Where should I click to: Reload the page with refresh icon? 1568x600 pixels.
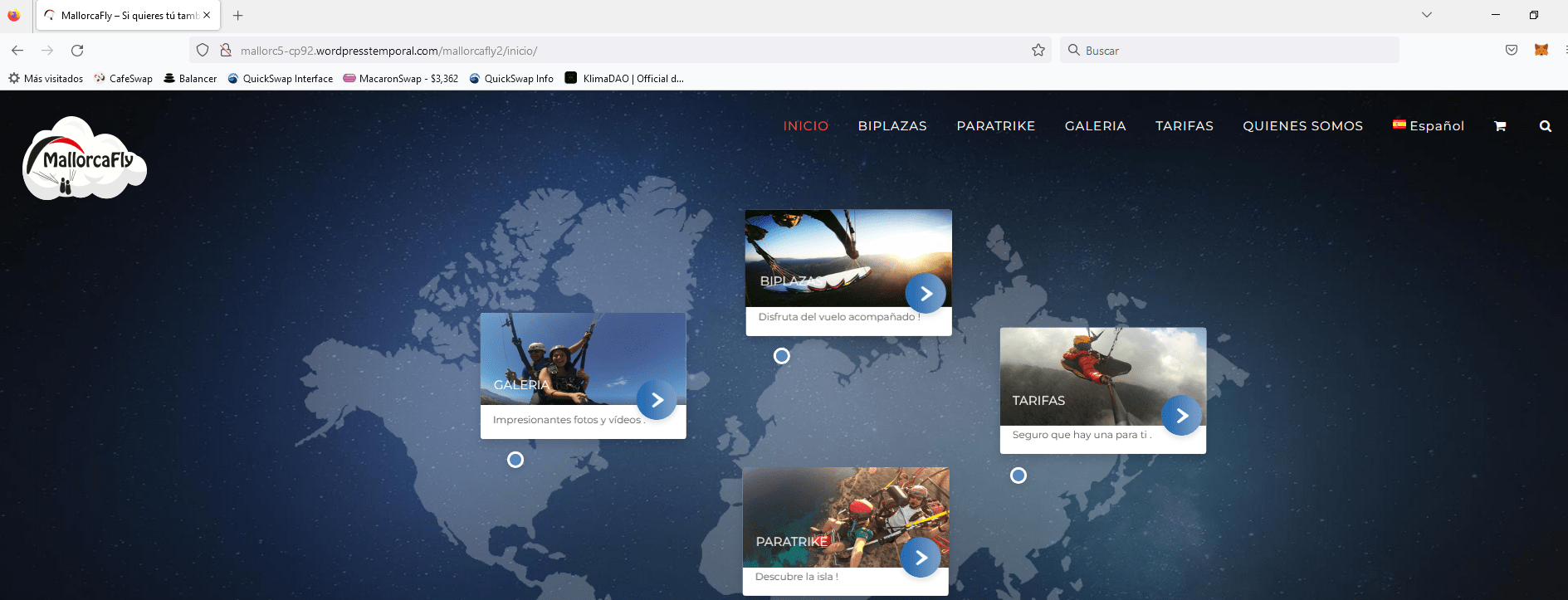[x=77, y=51]
